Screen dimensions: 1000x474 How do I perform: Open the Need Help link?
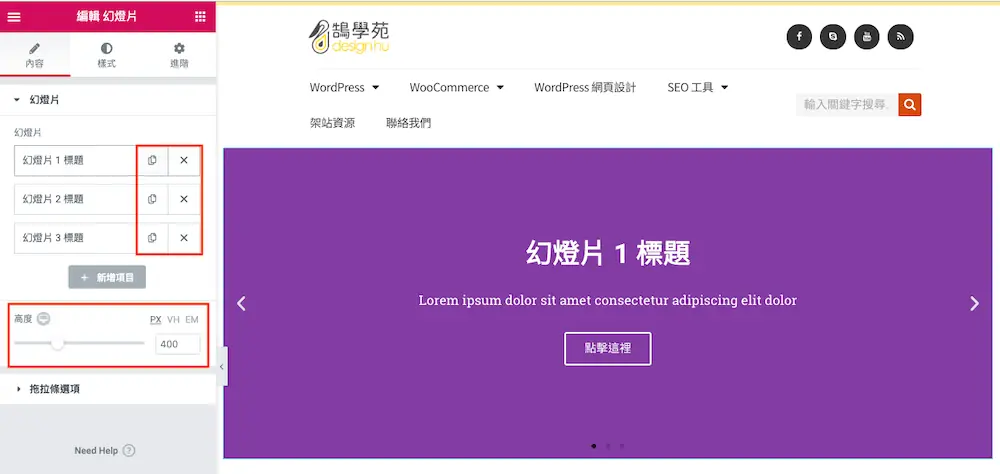105,450
